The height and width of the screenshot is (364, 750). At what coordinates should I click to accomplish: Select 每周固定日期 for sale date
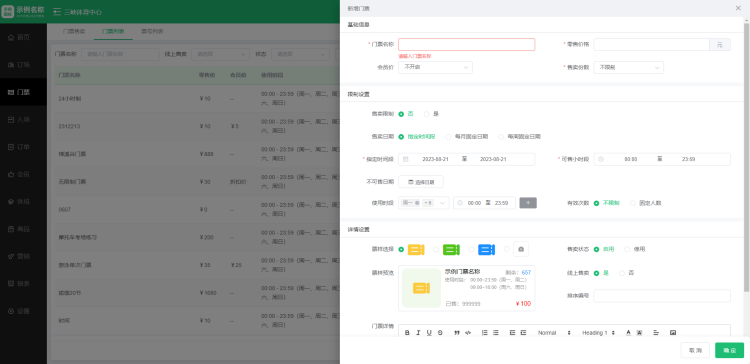519,136
